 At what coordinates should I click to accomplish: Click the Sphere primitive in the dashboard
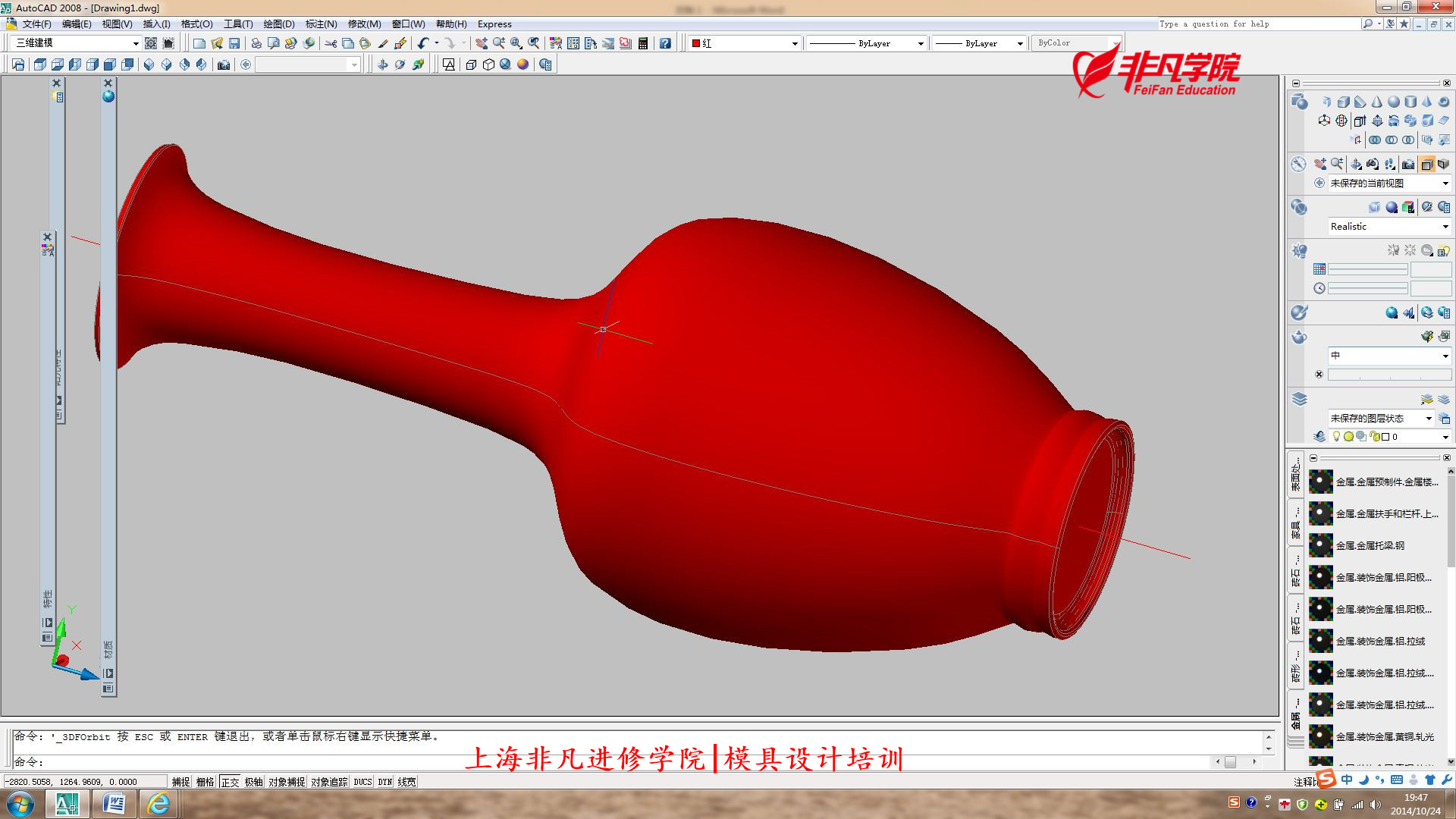(x=1394, y=102)
